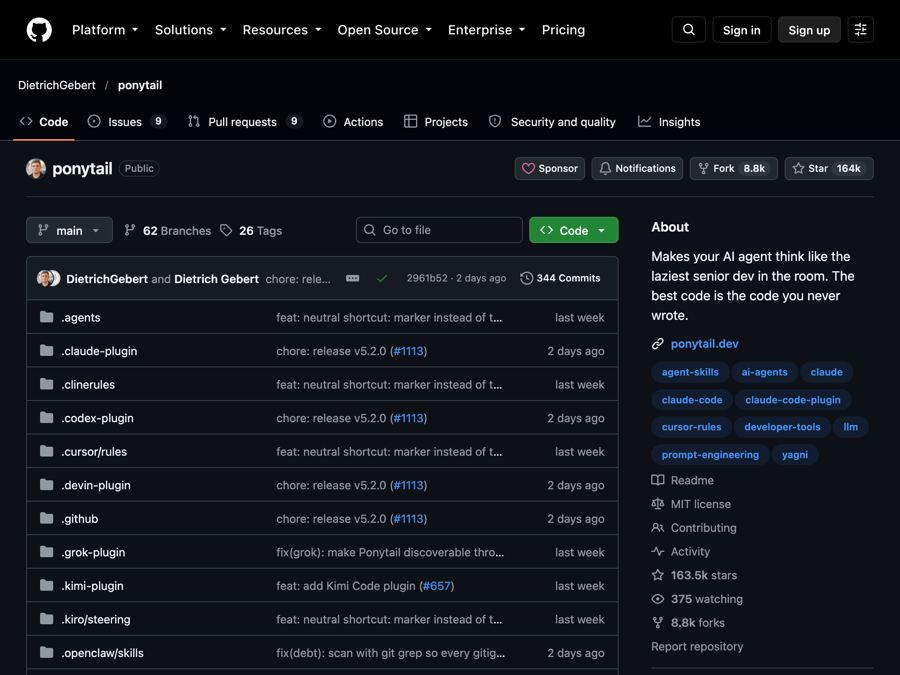Sponsor the ponytail repository

[x=550, y=168]
